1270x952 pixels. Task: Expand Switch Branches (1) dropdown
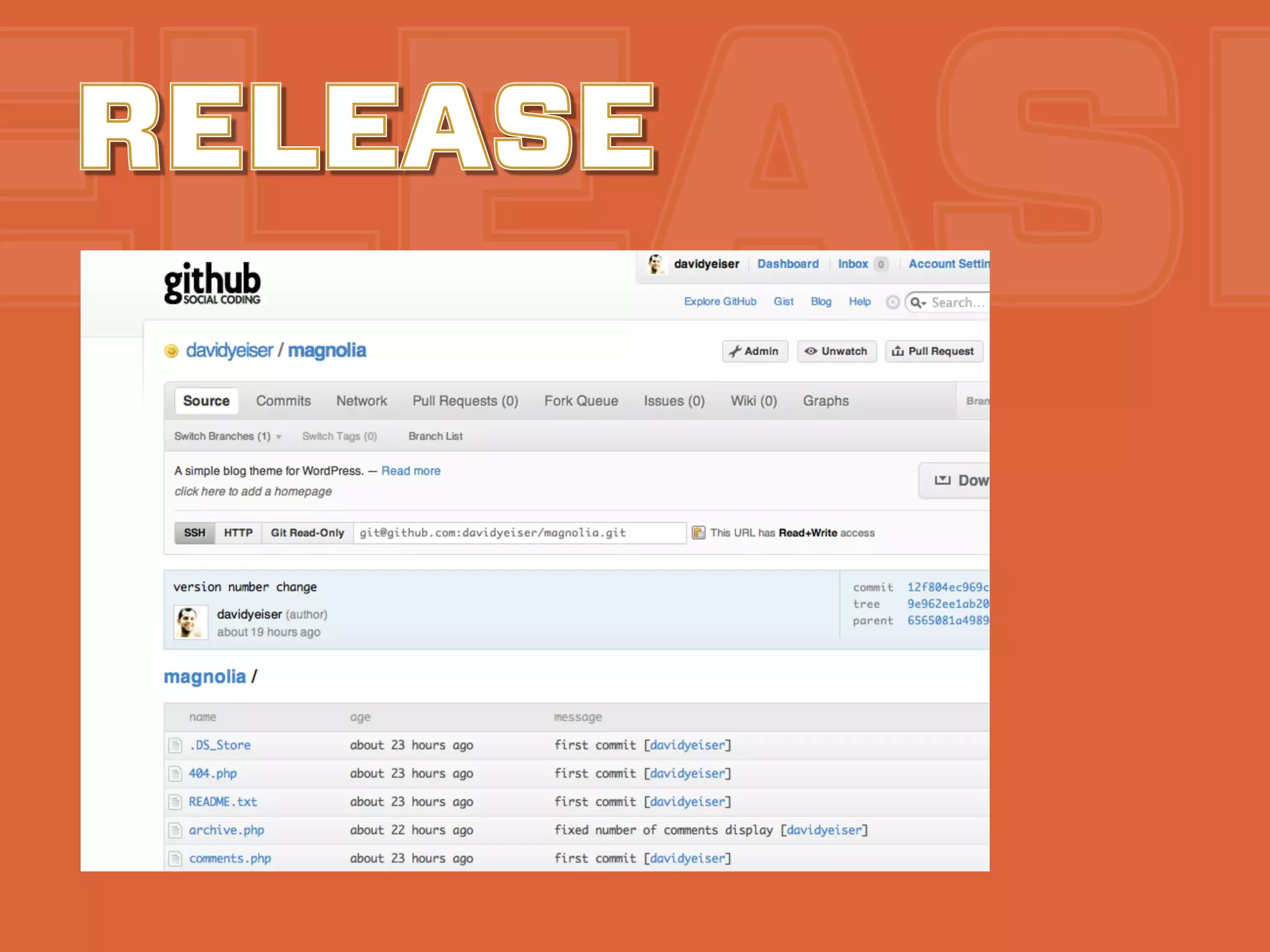228,436
